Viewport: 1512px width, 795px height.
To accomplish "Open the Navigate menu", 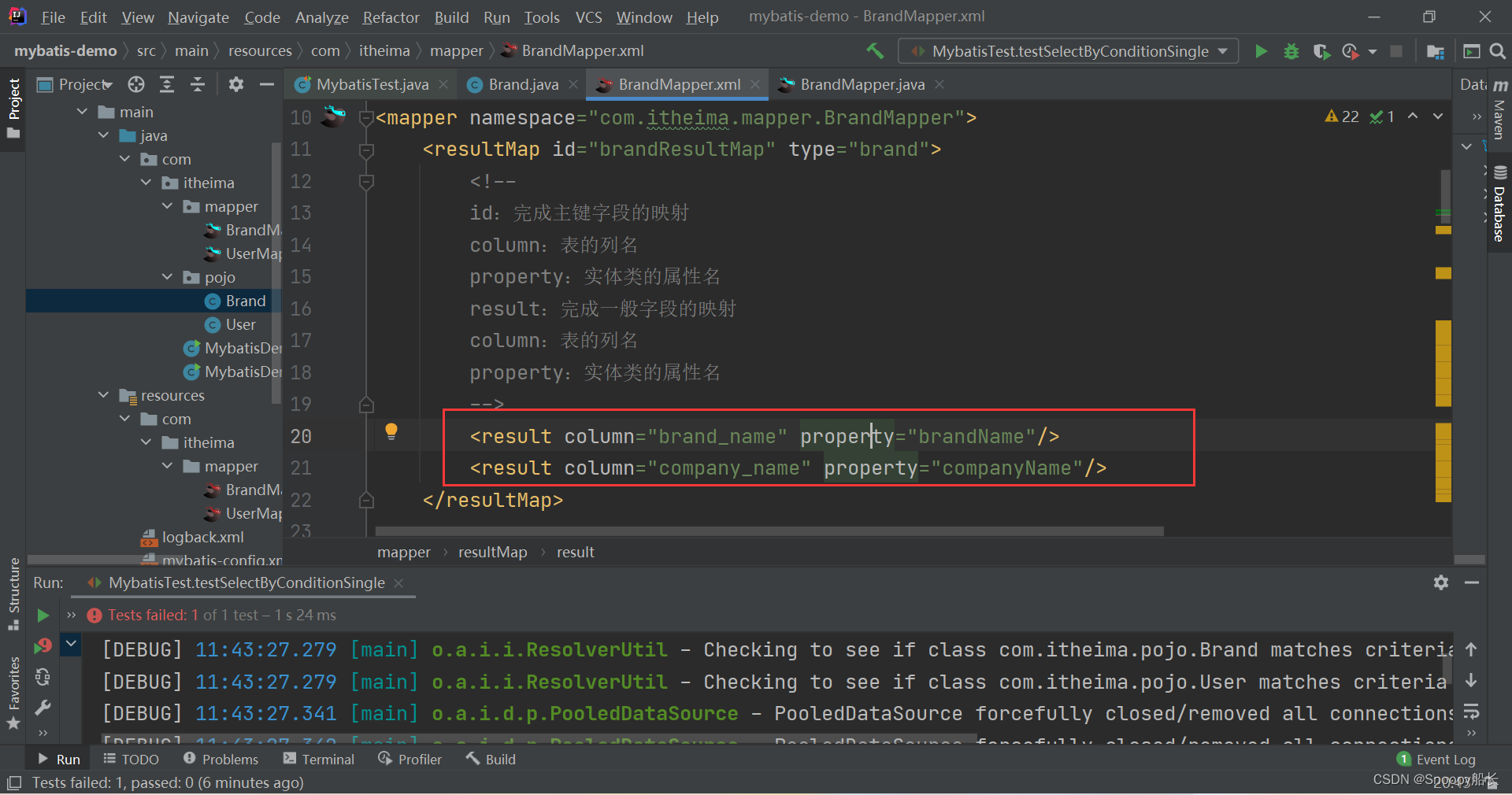I will point(198,17).
